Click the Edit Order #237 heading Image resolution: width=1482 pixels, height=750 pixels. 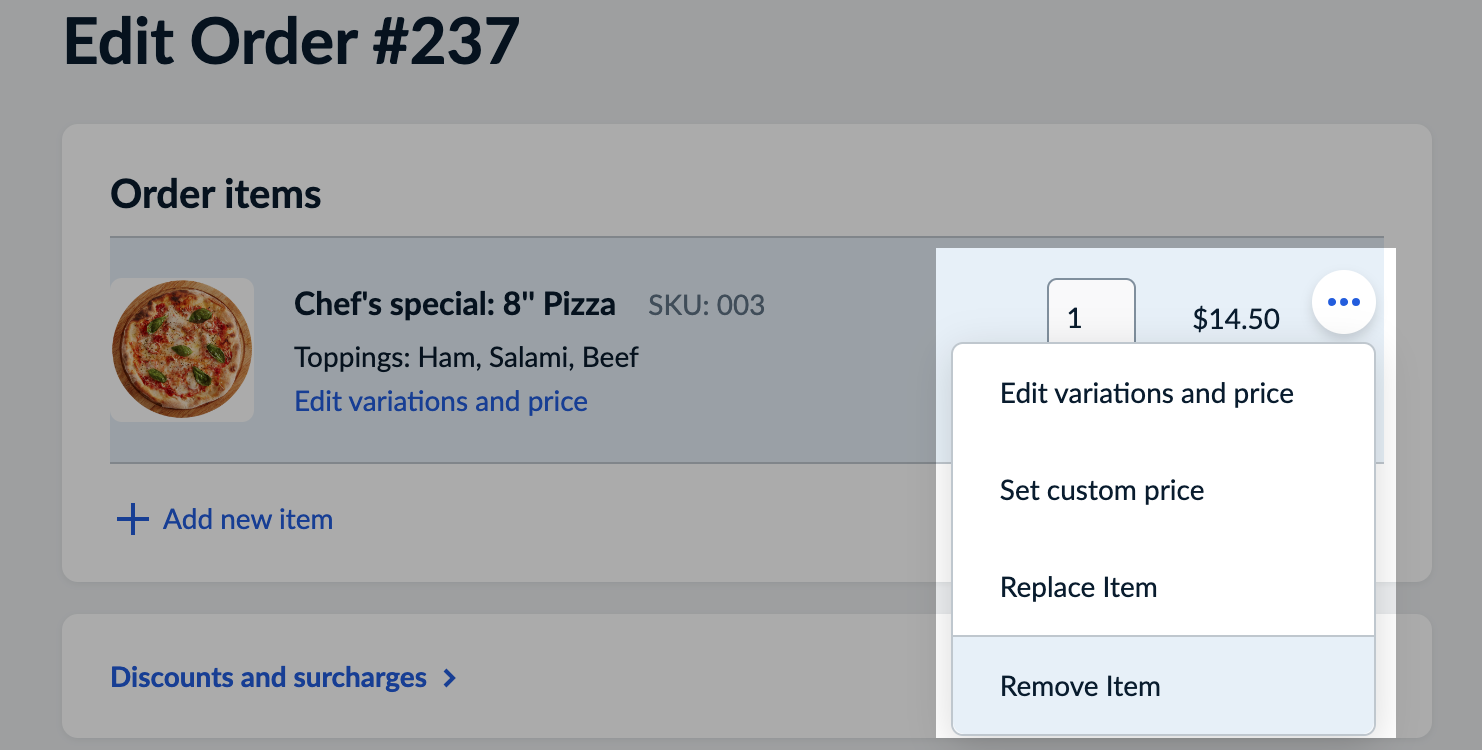(x=292, y=40)
